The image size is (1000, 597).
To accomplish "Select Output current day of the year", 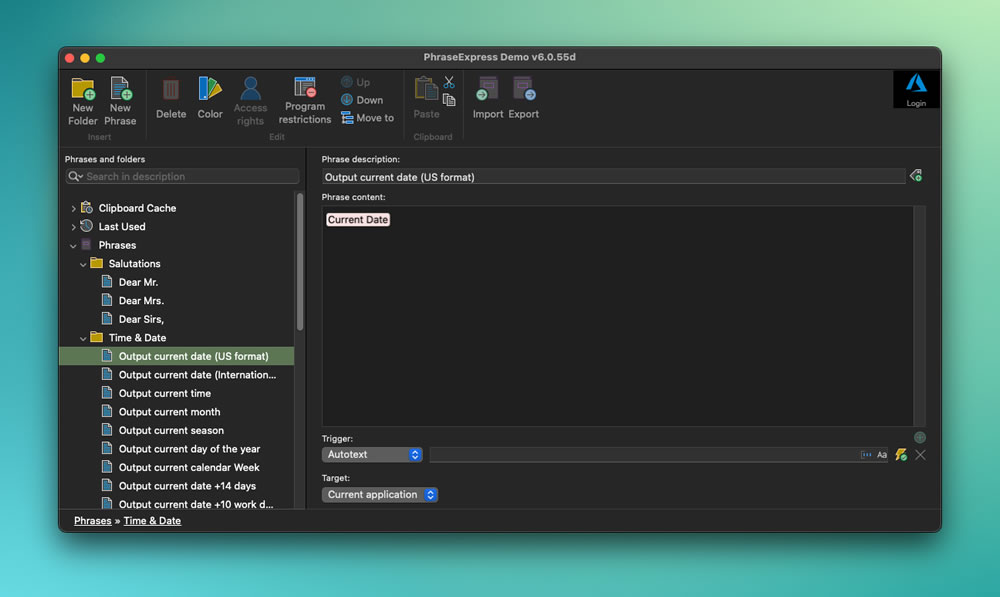I will point(189,448).
